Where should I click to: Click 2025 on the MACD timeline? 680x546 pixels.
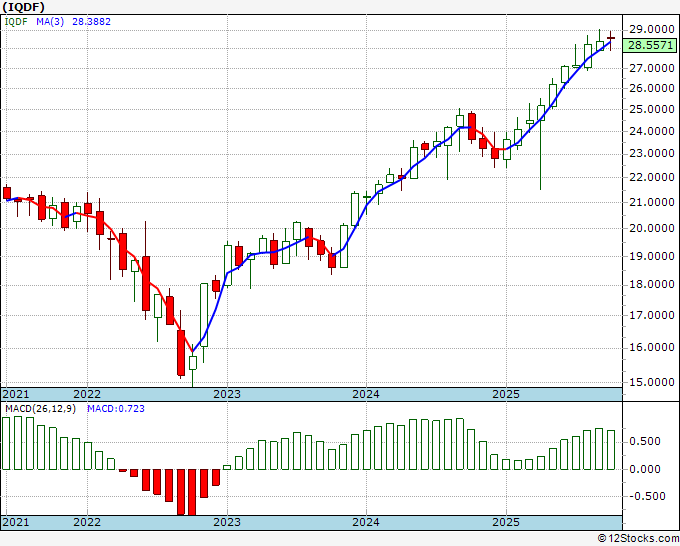(x=506, y=522)
